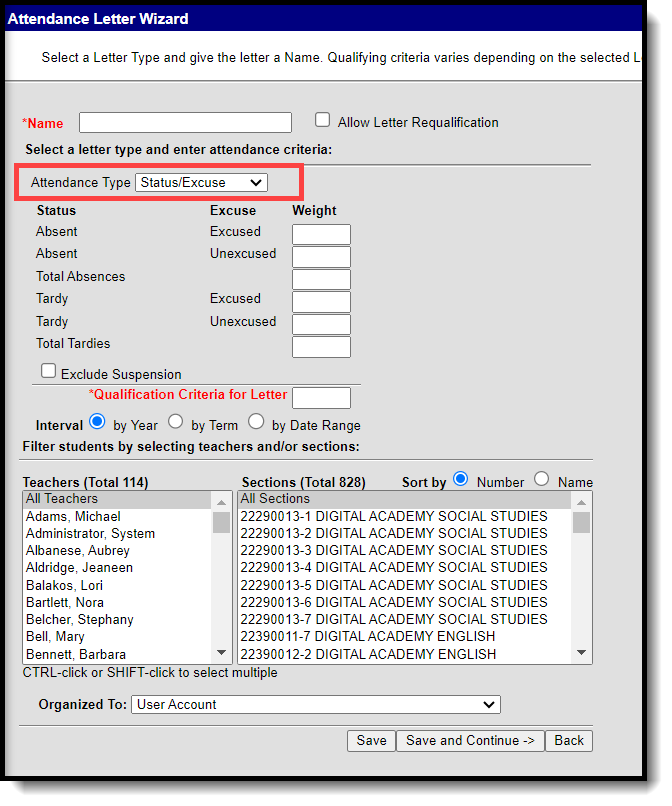Image resolution: width=672 pixels, height=806 pixels.
Task: Click Teachers list scroll up arrow
Action: click(222, 502)
